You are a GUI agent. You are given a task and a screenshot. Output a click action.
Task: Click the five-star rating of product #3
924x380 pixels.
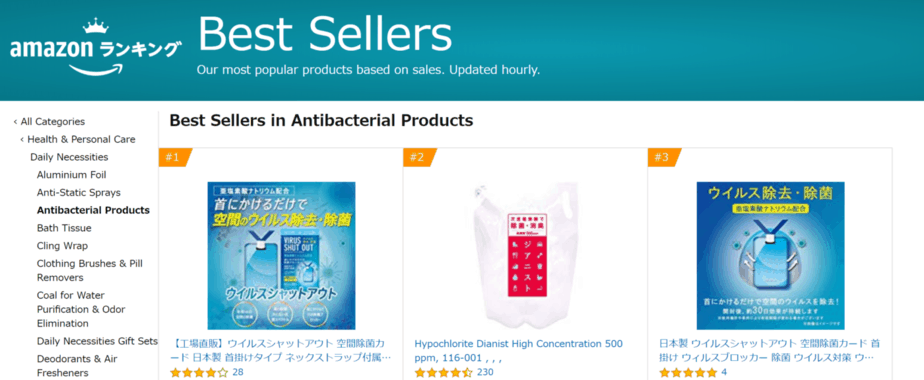click(688, 372)
